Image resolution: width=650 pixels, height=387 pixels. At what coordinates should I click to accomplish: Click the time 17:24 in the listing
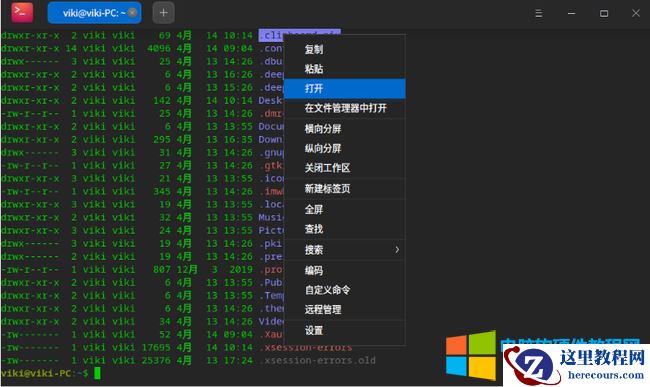click(238, 360)
